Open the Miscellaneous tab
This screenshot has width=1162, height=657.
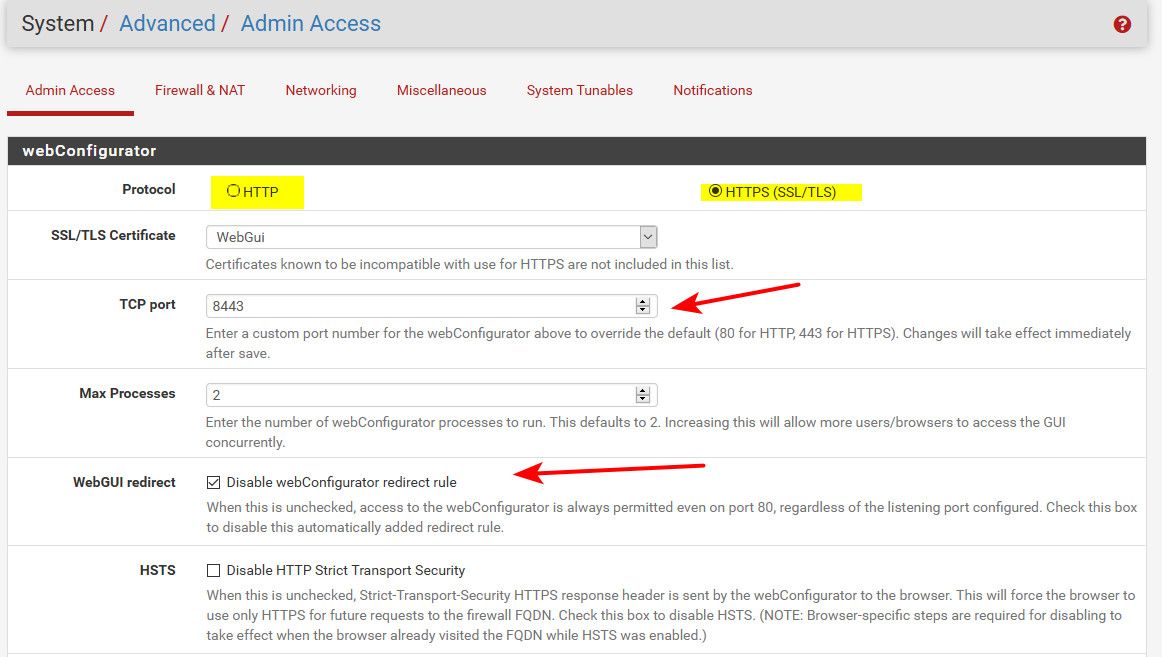[442, 90]
